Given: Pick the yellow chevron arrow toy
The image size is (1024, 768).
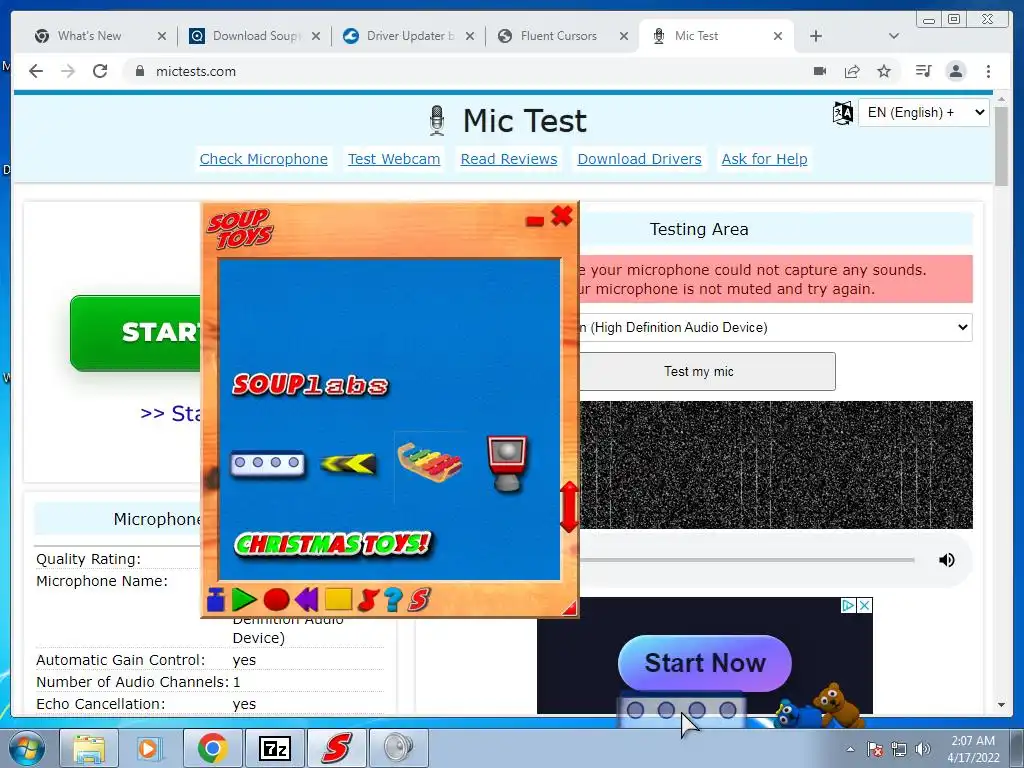Looking at the screenshot, I should pos(349,464).
